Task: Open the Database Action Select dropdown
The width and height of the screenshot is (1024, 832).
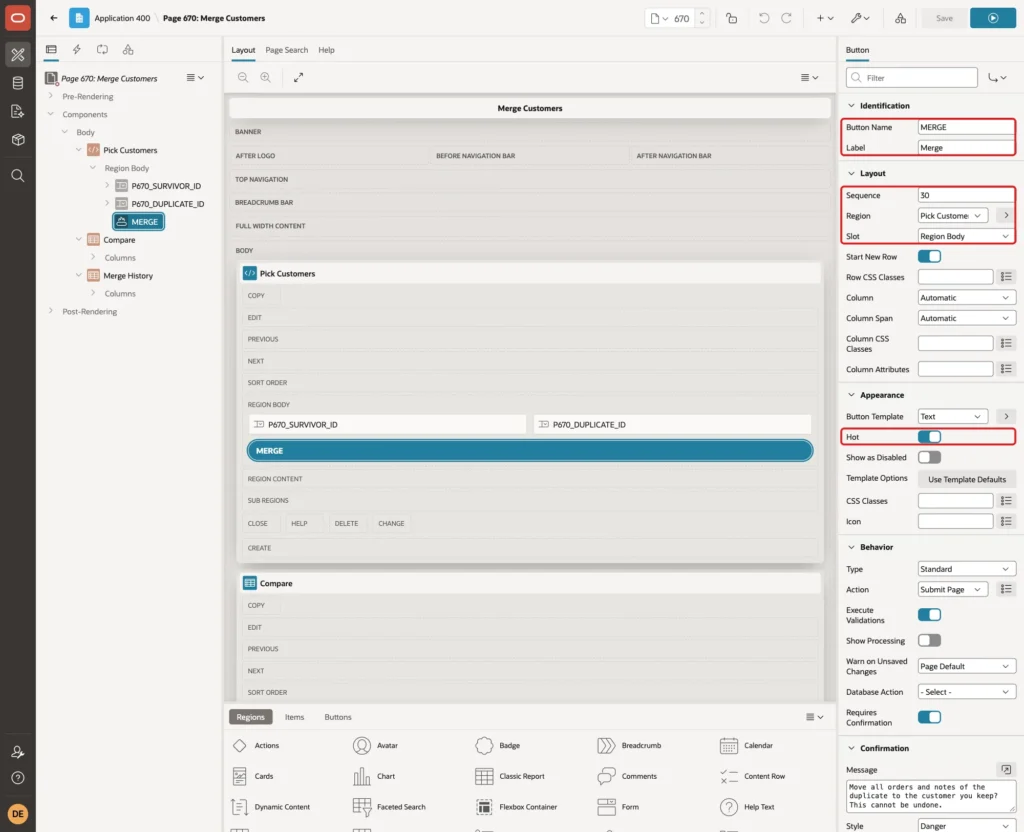Action: (x=966, y=692)
